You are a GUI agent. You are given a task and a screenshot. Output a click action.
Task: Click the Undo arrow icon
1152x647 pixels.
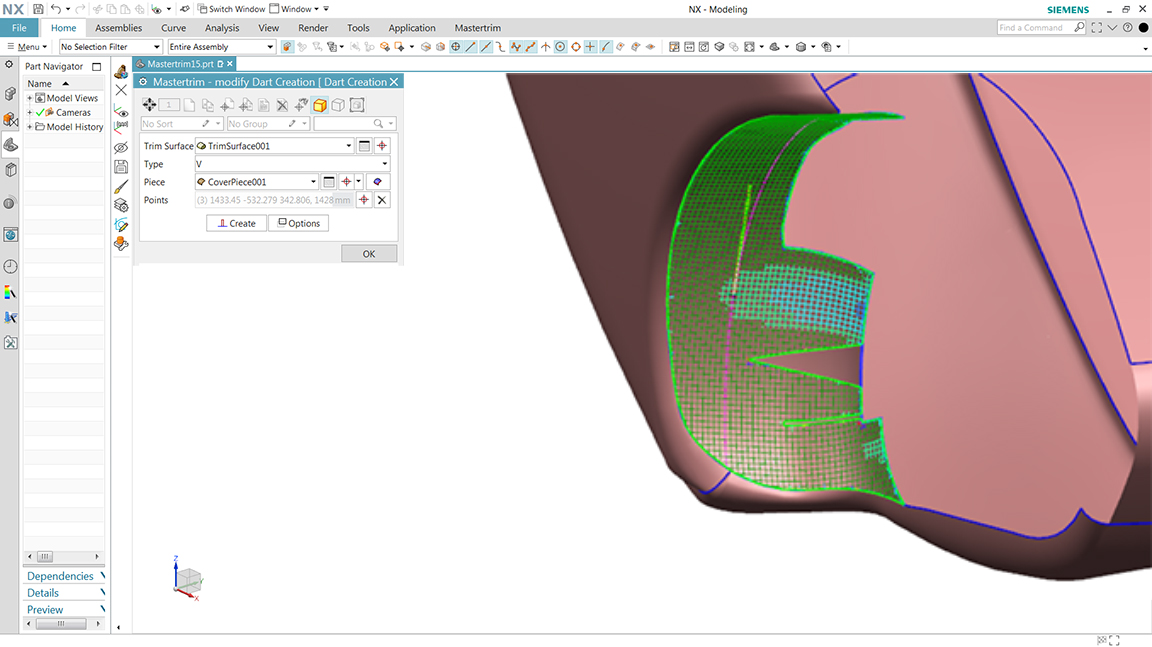(56, 9)
